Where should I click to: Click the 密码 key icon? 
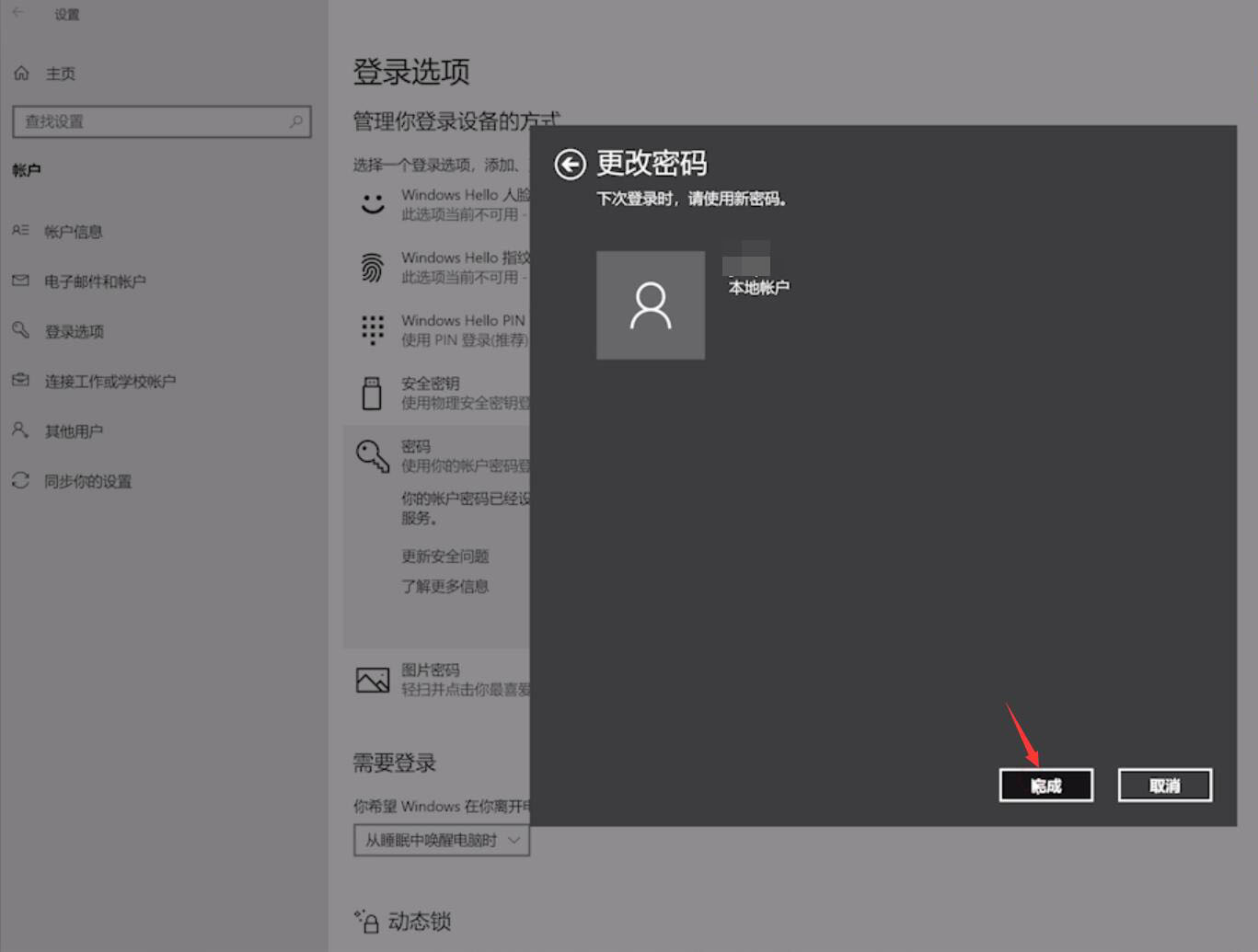[373, 455]
